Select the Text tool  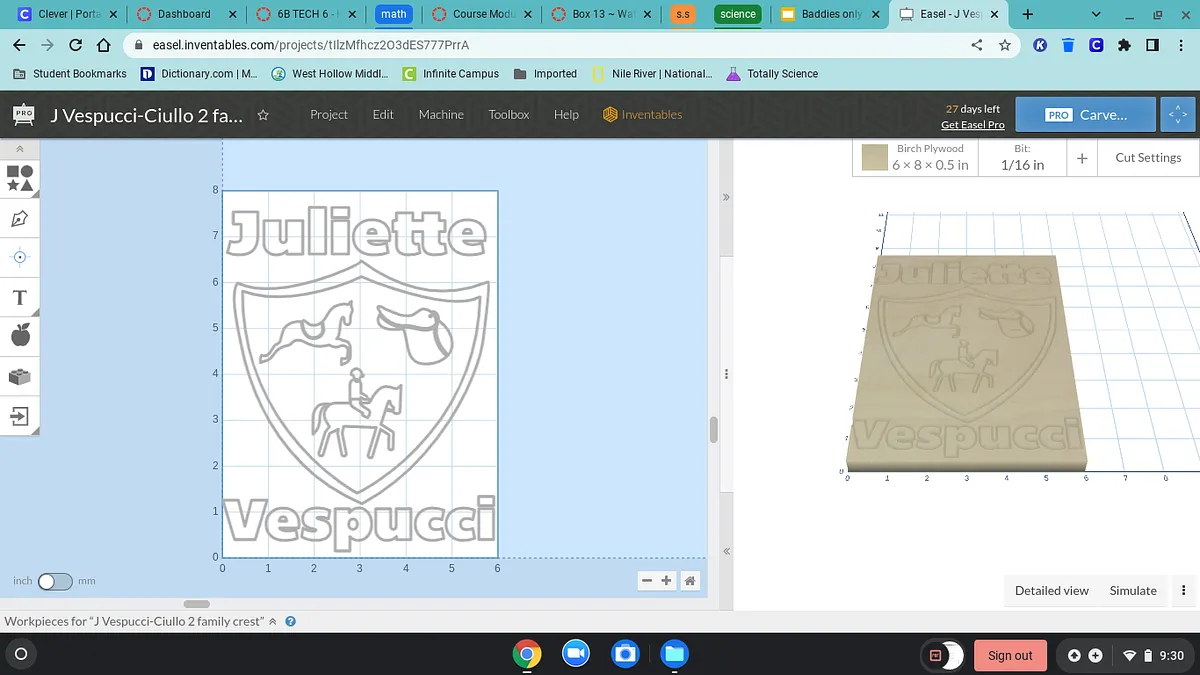(20, 297)
